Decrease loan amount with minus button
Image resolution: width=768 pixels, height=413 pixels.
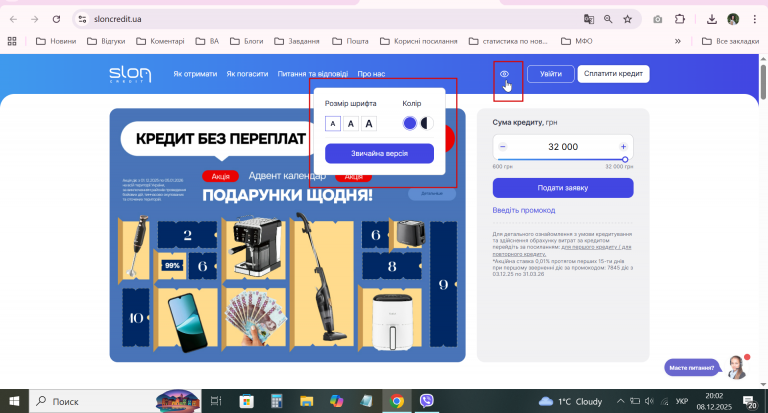point(503,146)
